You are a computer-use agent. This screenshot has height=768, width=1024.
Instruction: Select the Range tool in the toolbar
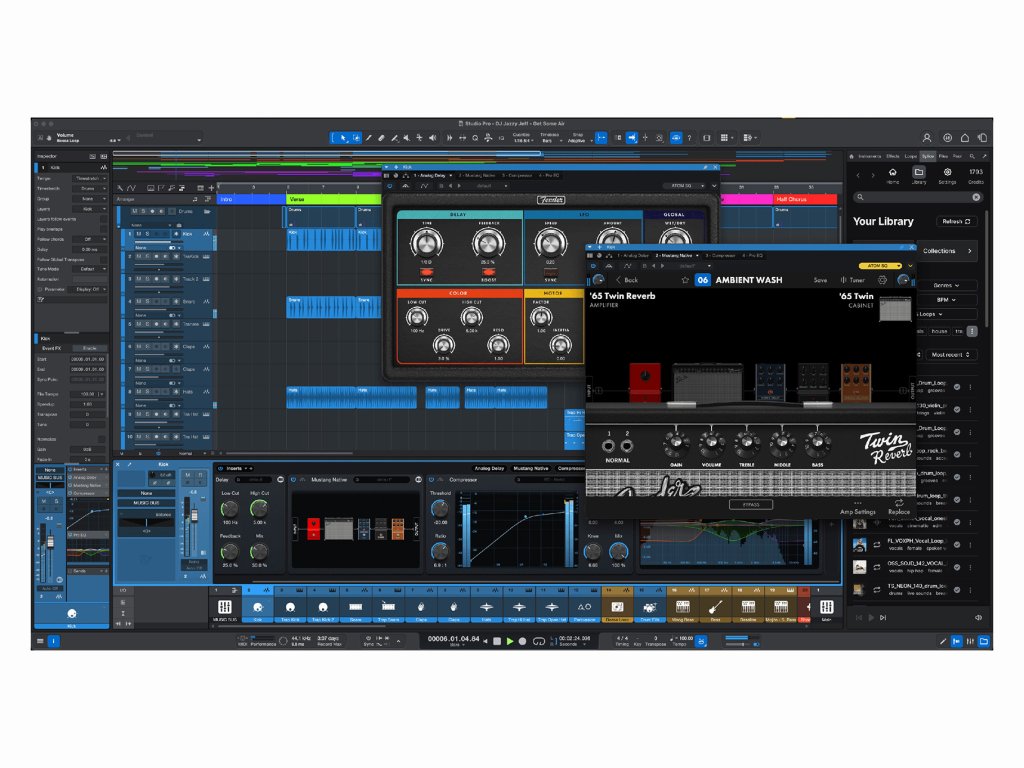(357, 138)
